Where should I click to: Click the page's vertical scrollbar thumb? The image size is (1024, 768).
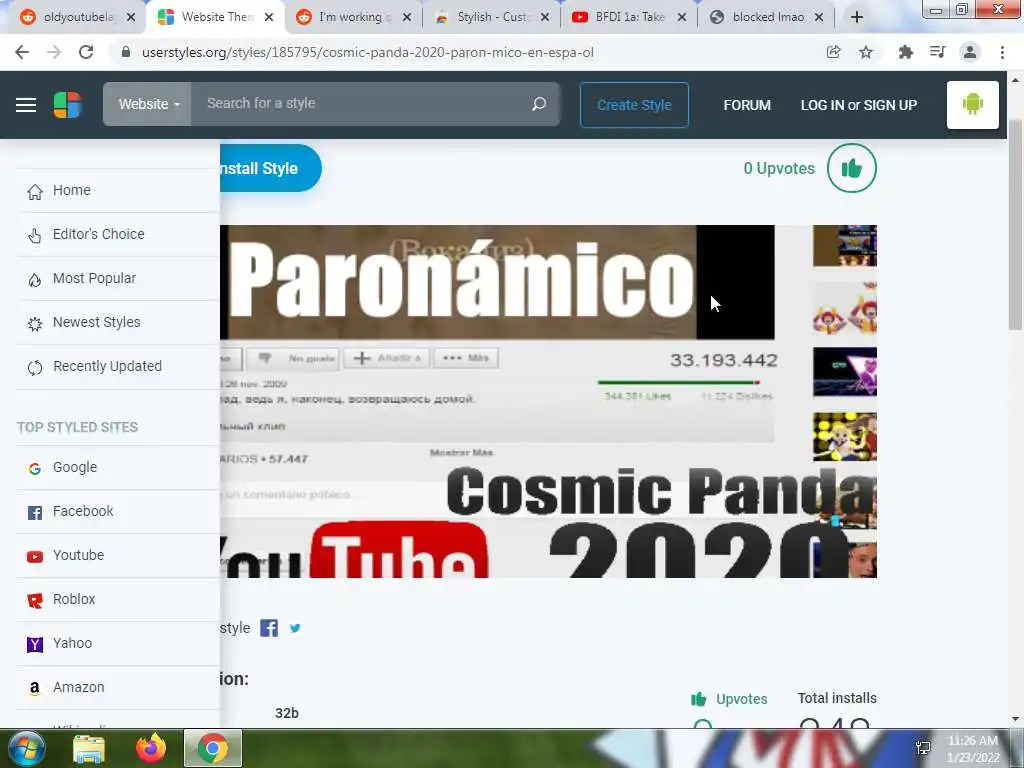click(1016, 225)
